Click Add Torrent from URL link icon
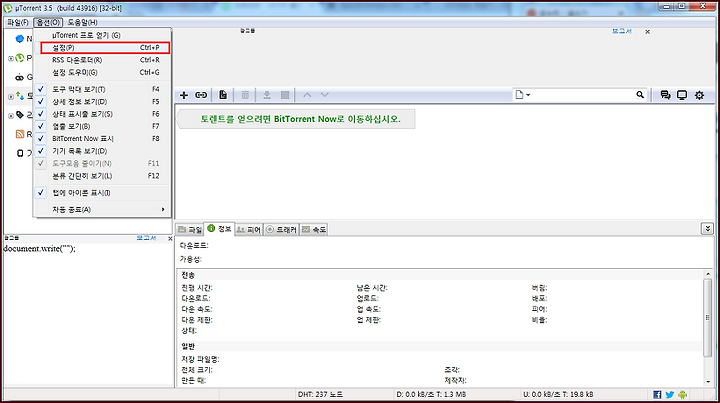This screenshot has width=720, height=403. tap(201, 95)
